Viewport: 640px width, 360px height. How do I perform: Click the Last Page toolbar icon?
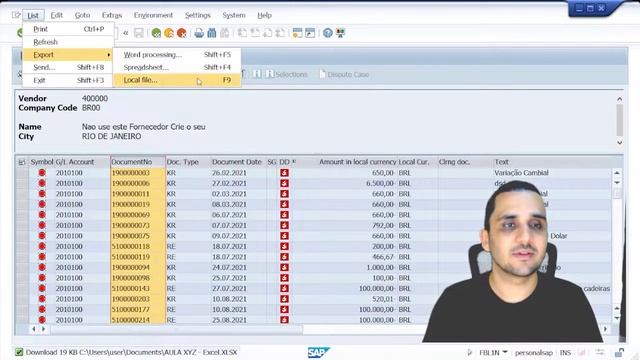(x=280, y=33)
